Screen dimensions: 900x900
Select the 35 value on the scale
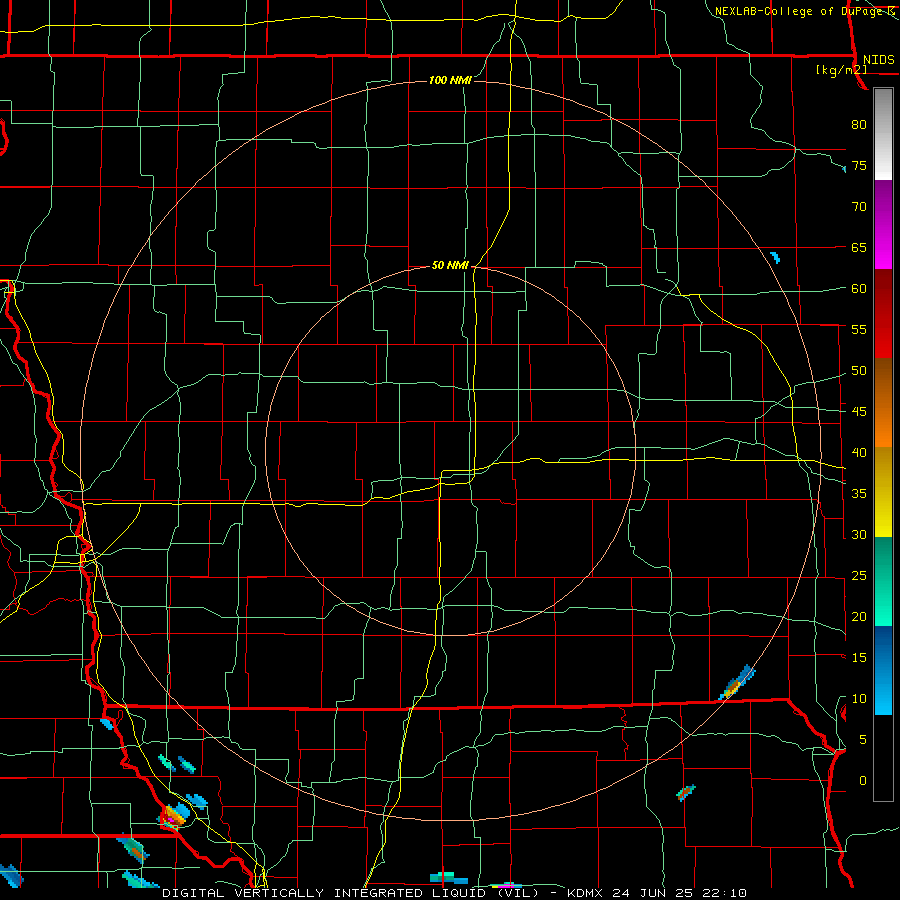point(859,494)
